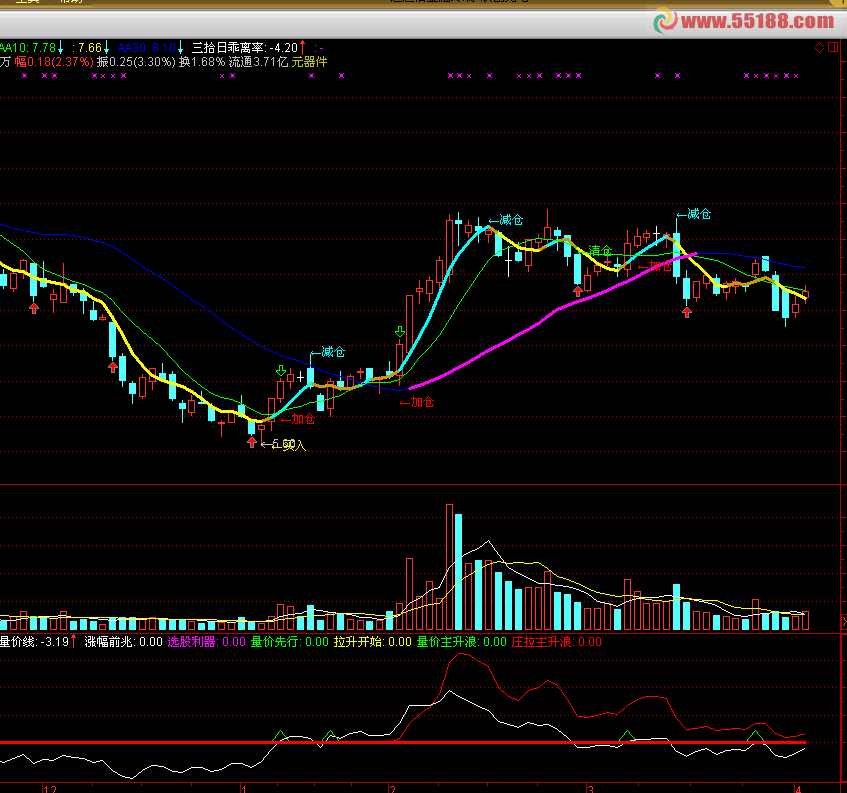Viewport: 847px width, 793px height.
Task: Click the small red square icon at top right
Action: tap(832, 47)
